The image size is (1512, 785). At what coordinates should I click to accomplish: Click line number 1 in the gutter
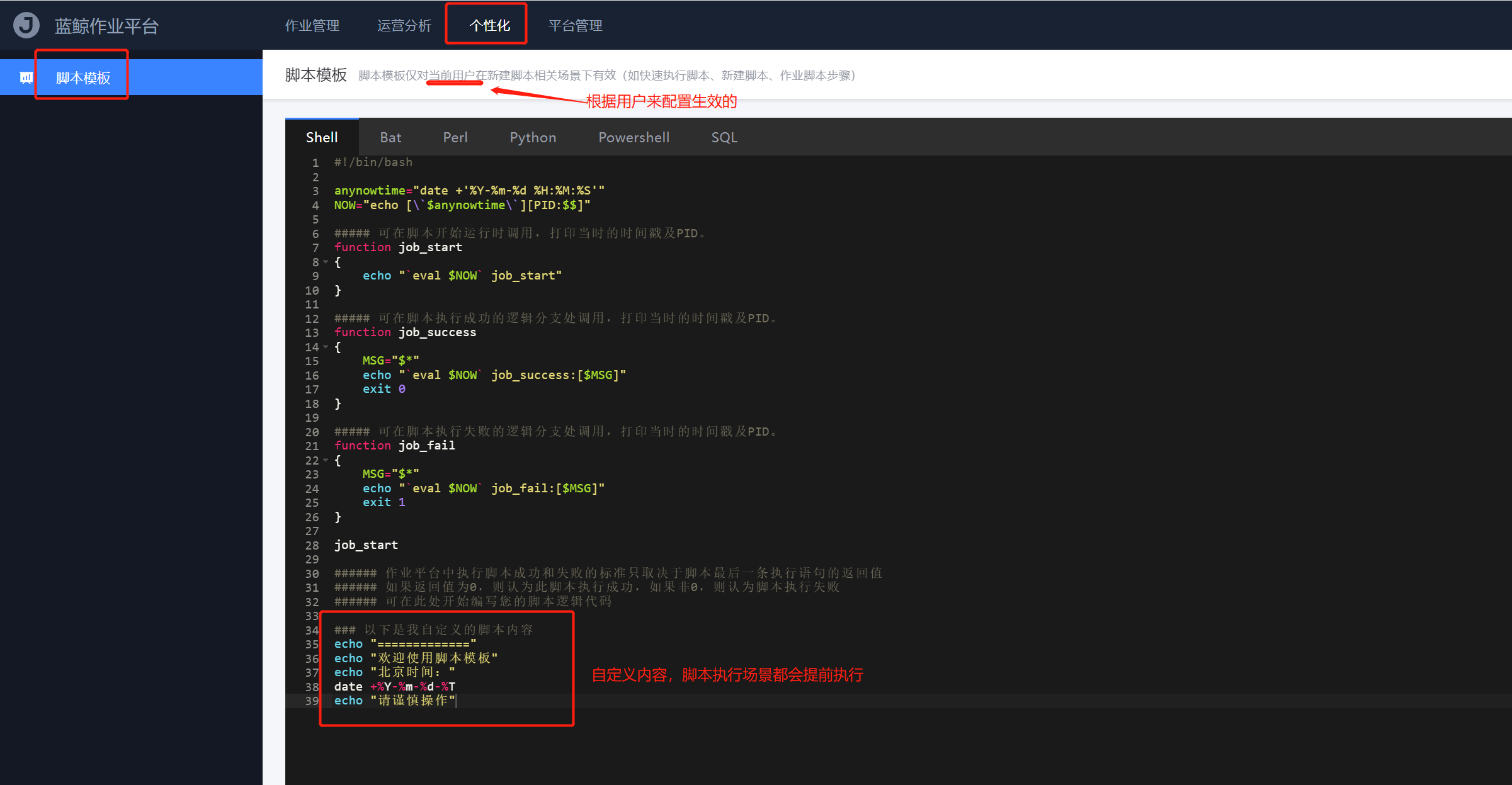(315, 162)
